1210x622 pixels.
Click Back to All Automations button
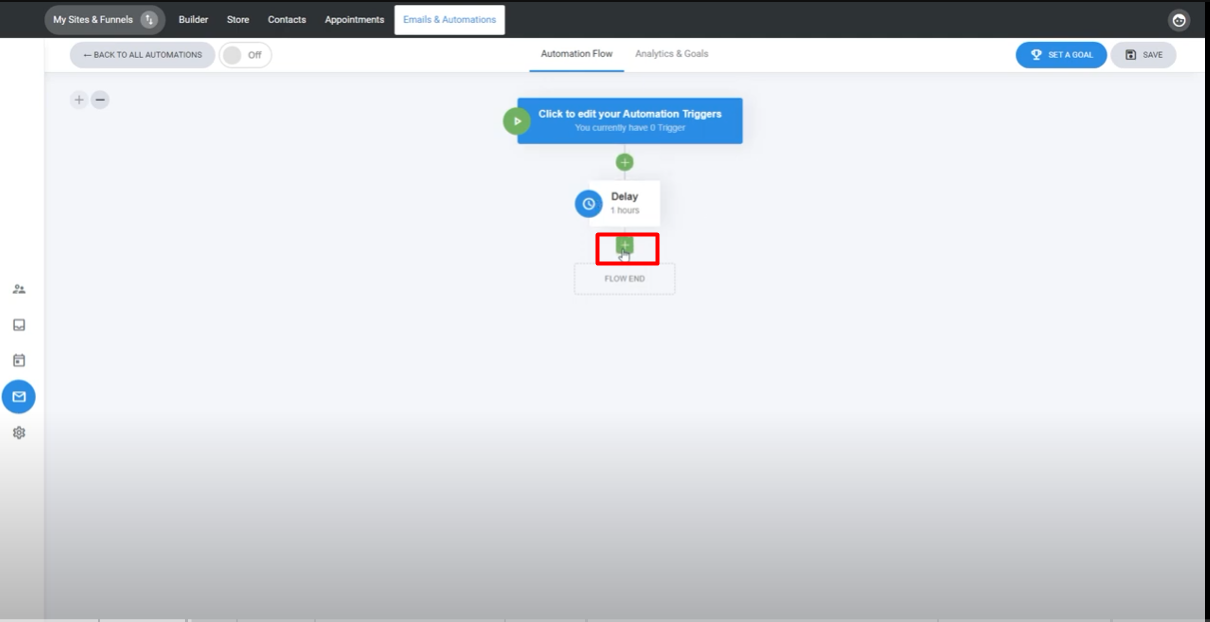point(142,55)
